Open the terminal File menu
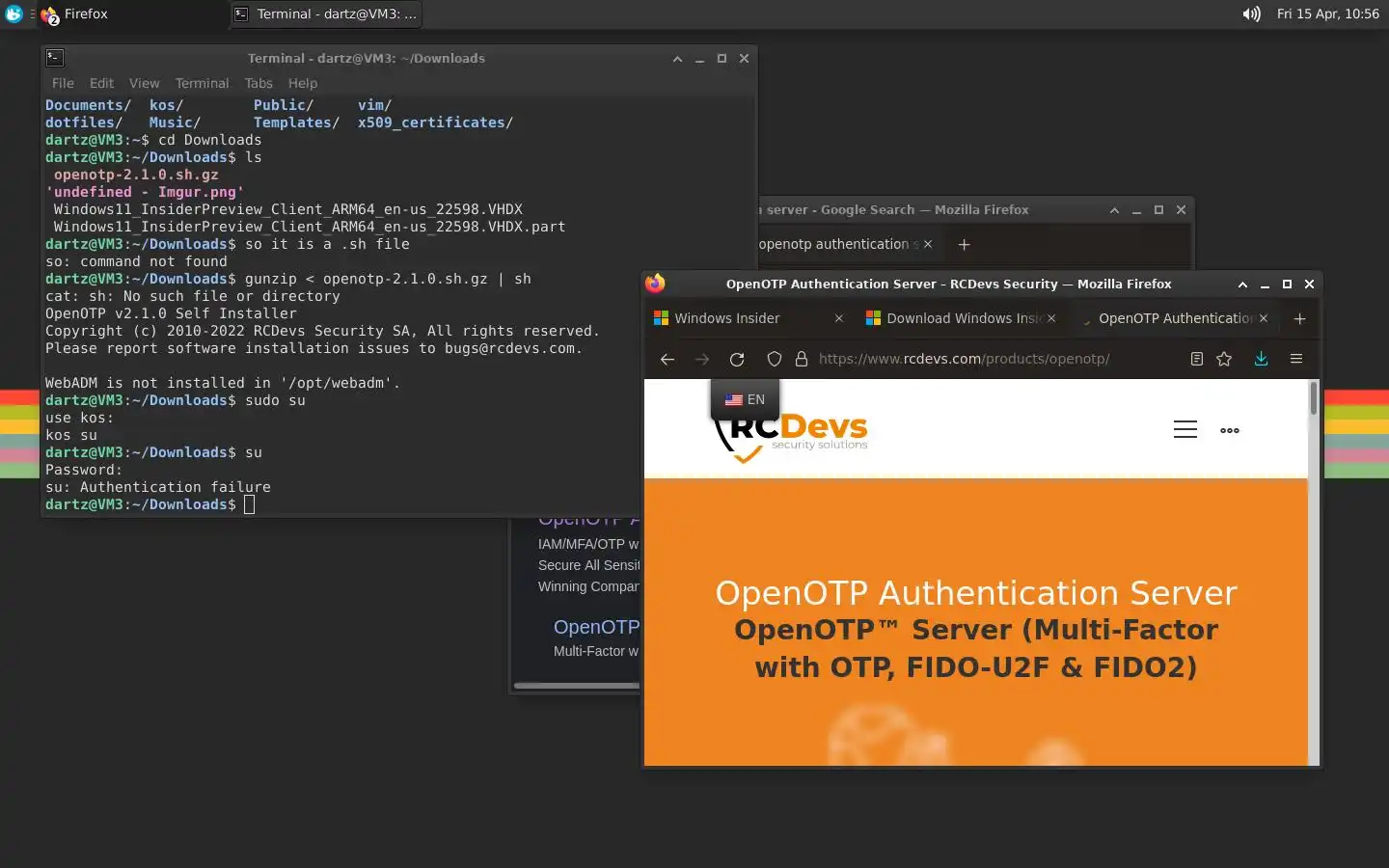 pyautogui.click(x=63, y=84)
